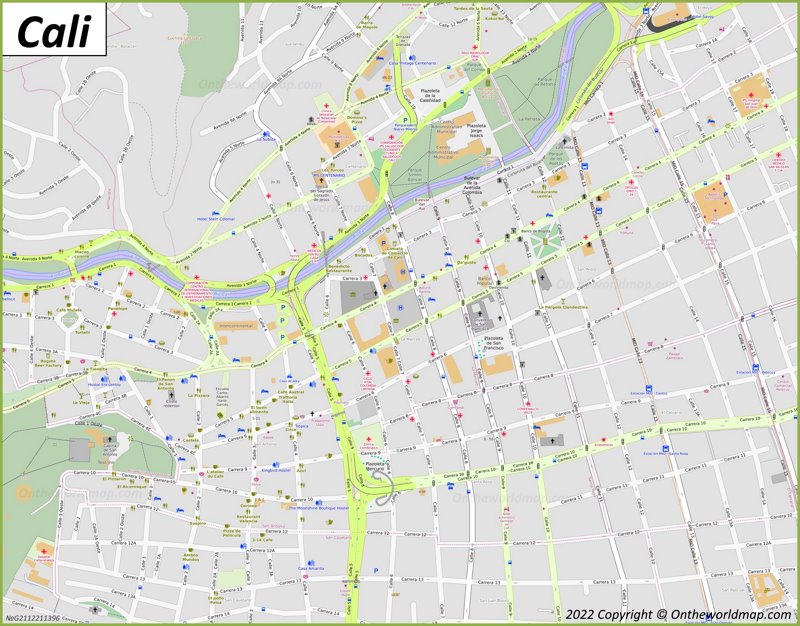Click the Kingbird Hostel lodging icon
The image size is (800, 626).
pyautogui.click(x=275, y=464)
